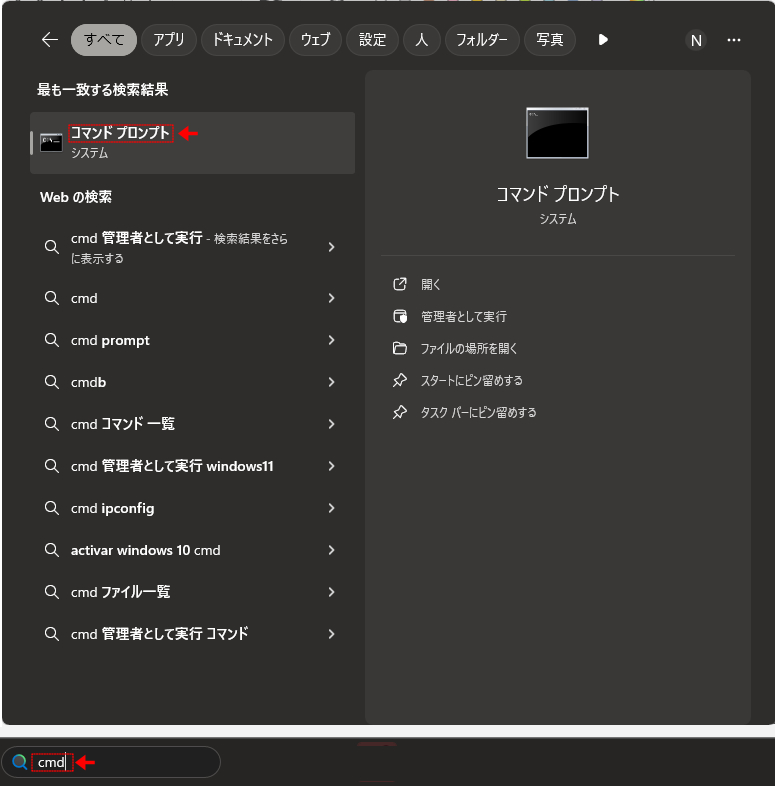Expand chevron for cmd ipconfig

tap(331, 508)
